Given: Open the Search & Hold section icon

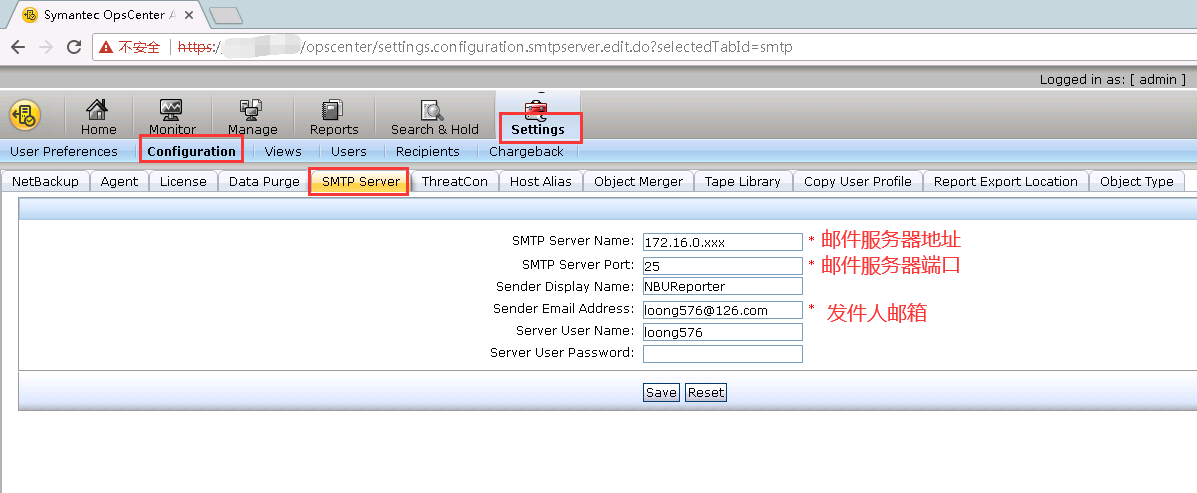Looking at the screenshot, I should (433, 110).
